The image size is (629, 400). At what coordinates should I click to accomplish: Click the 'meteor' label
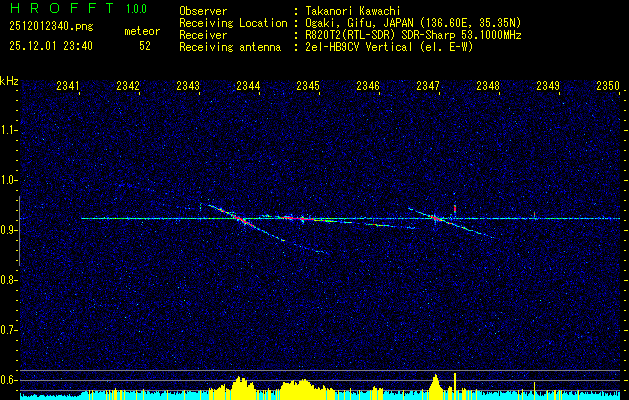[x=142, y=31]
